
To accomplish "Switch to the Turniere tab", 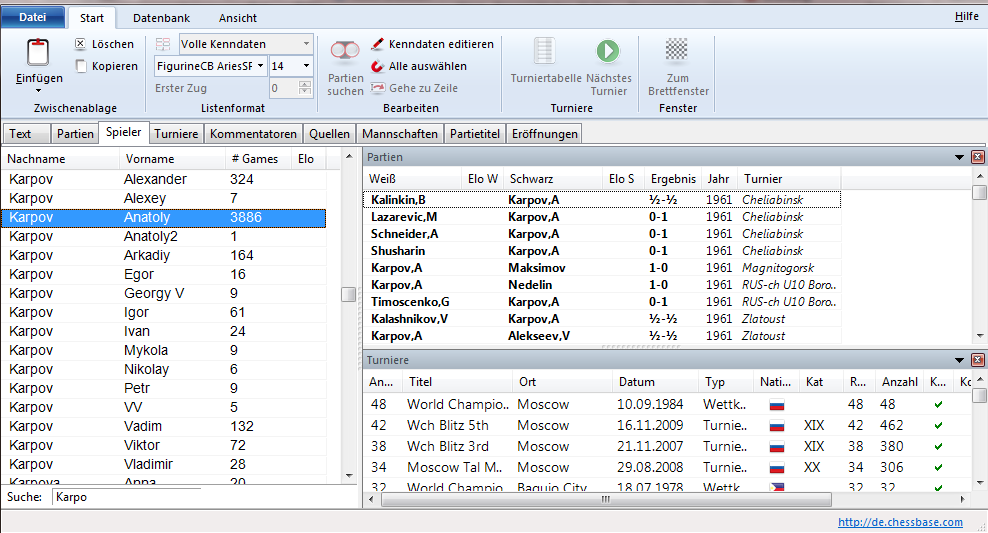I will (x=176, y=134).
